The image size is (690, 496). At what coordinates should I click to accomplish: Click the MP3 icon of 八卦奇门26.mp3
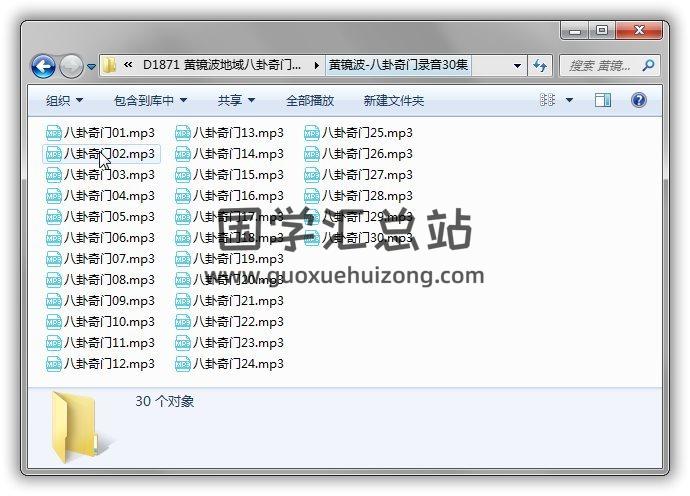click(312, 154)
